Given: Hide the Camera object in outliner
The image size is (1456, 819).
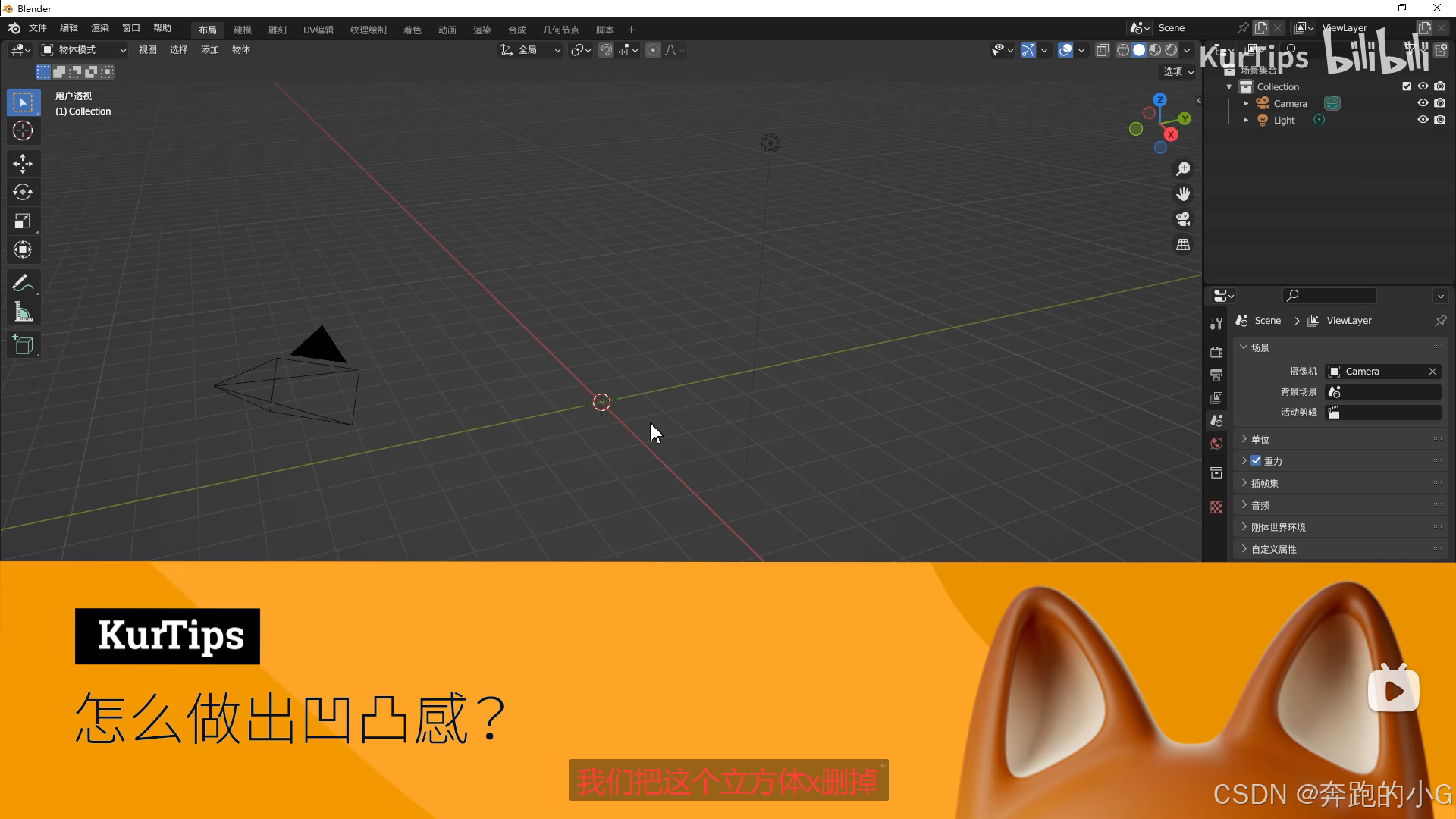Looking at the screenshot, I should point(1423,103).
